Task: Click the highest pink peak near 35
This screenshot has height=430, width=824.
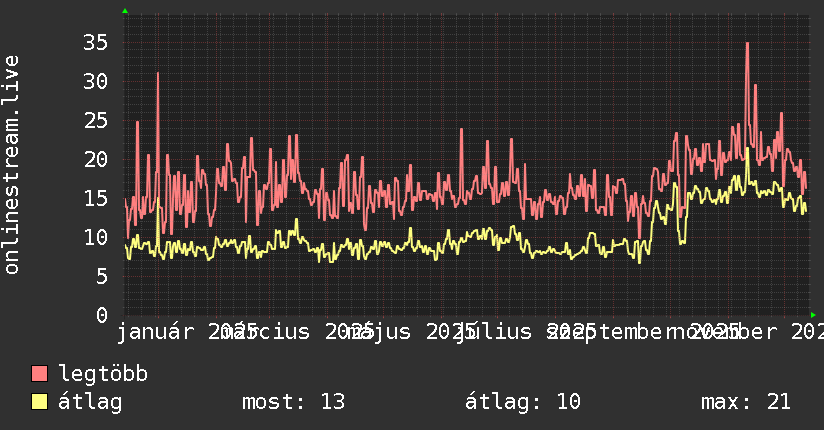Action: 747,44
